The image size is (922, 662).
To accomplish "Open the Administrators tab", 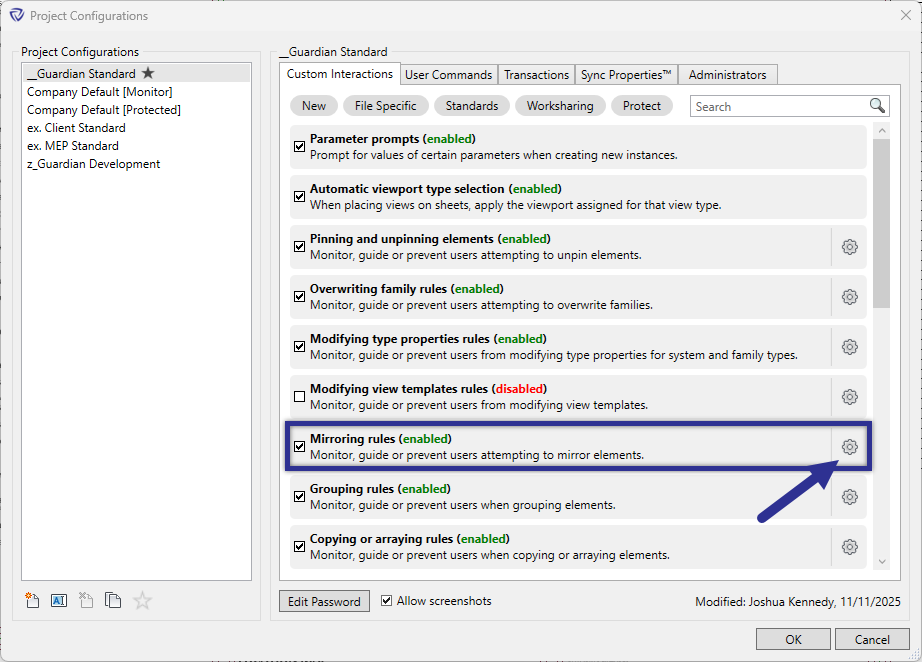I will [727, 74].
